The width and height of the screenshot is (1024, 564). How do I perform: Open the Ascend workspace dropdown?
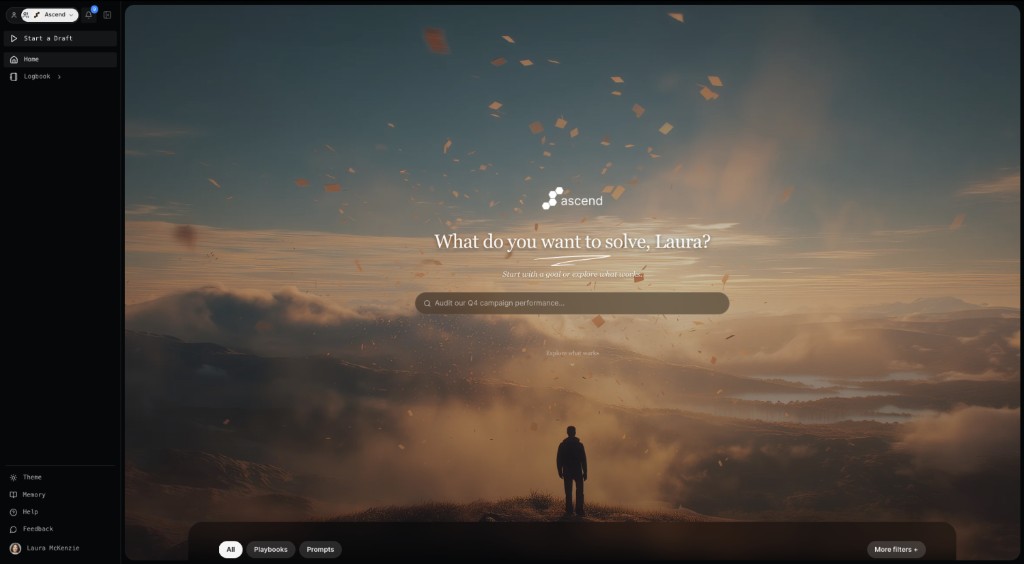coord(50,15)
